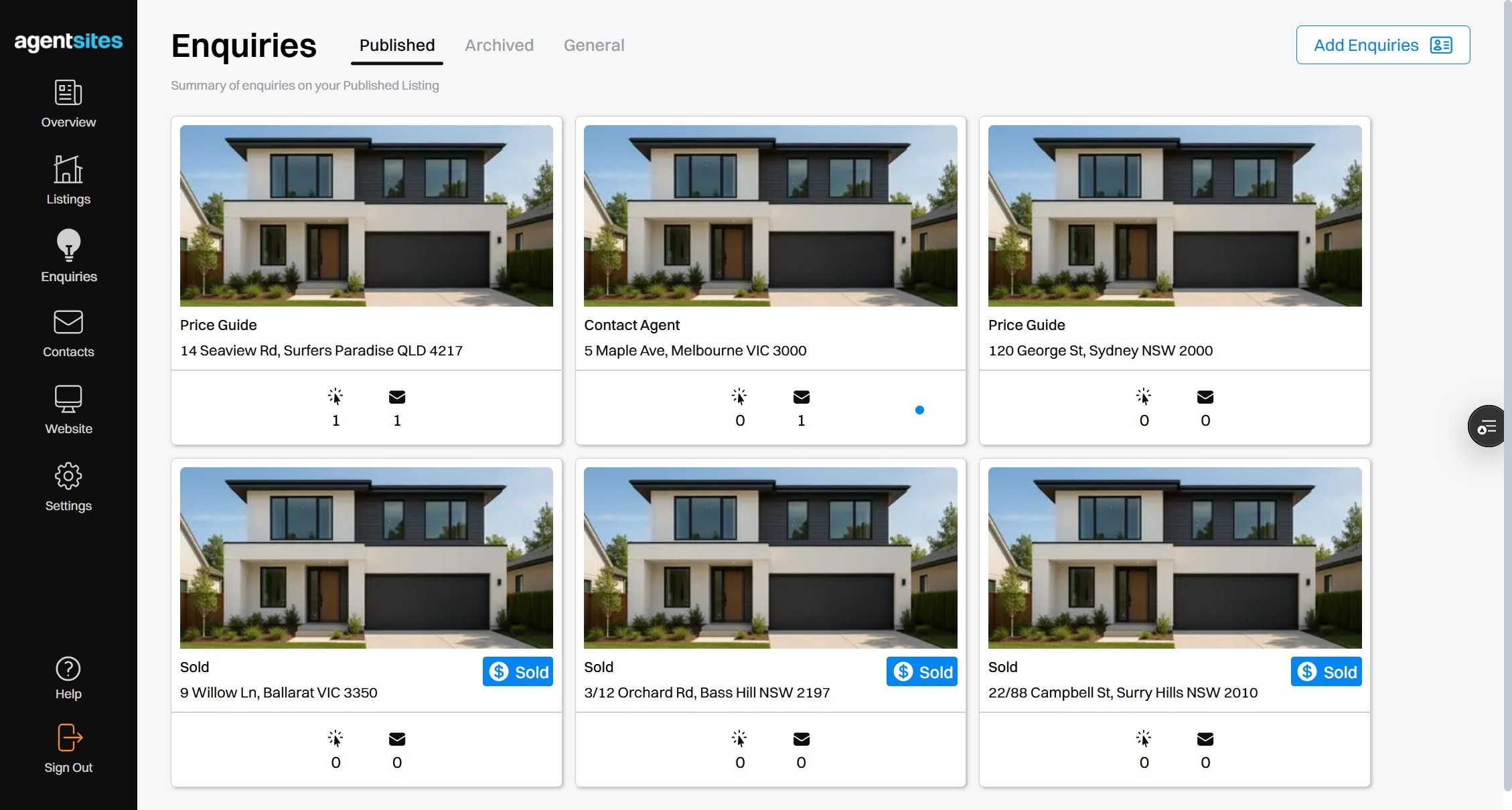Screen dimensions: 1512x810
Task: Select the Enquiries lightbulb icon
Action: point(68,245)
